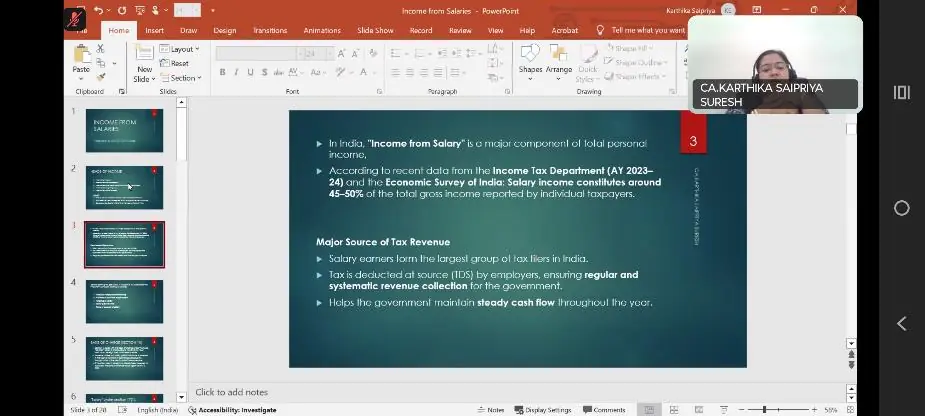Click the Cut scissors icon
This screenshot has width=925, height=416.
click(100, 49)
